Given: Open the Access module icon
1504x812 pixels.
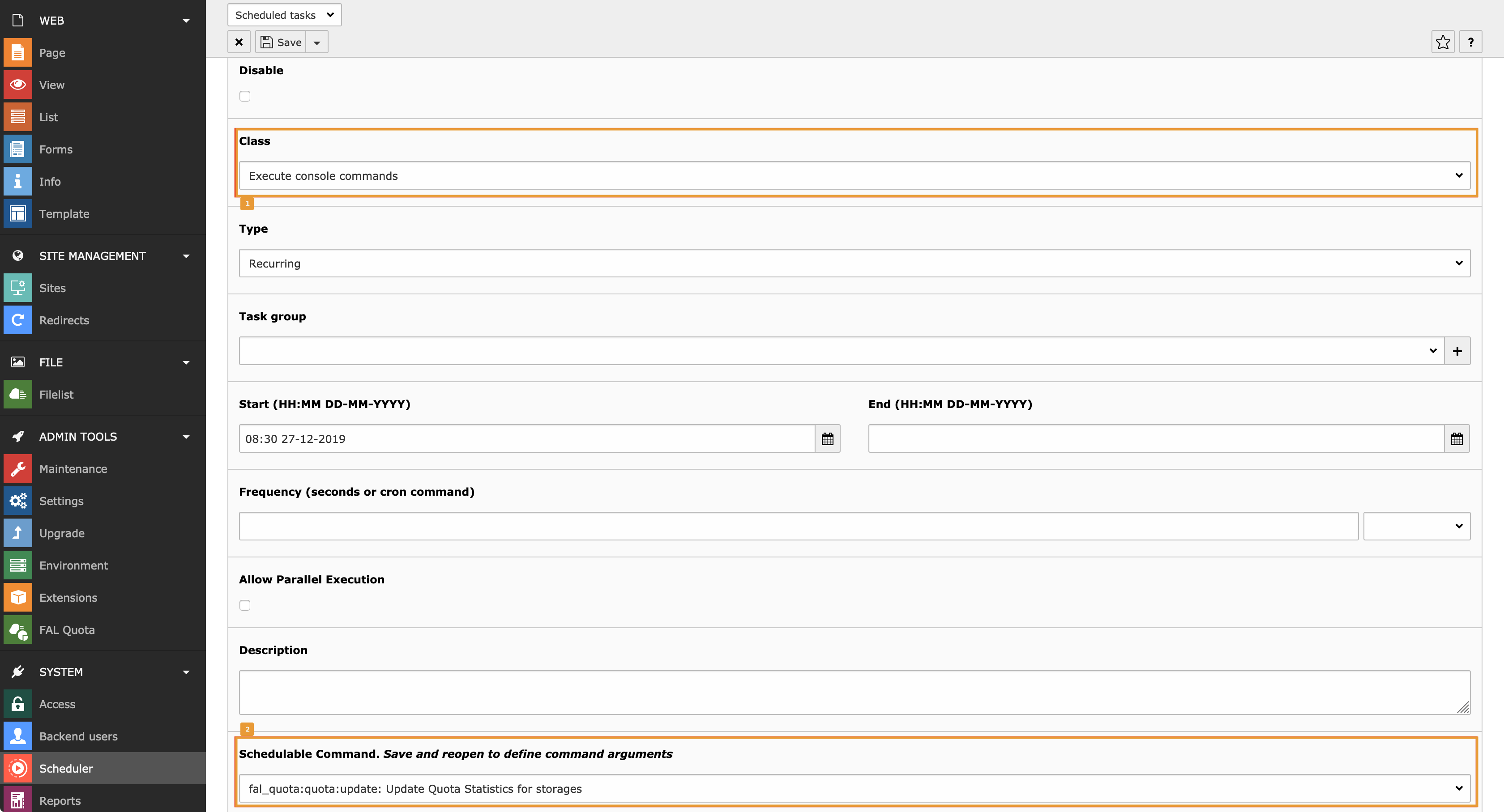Looking at the screenshot, I should (x=17, y=704).
